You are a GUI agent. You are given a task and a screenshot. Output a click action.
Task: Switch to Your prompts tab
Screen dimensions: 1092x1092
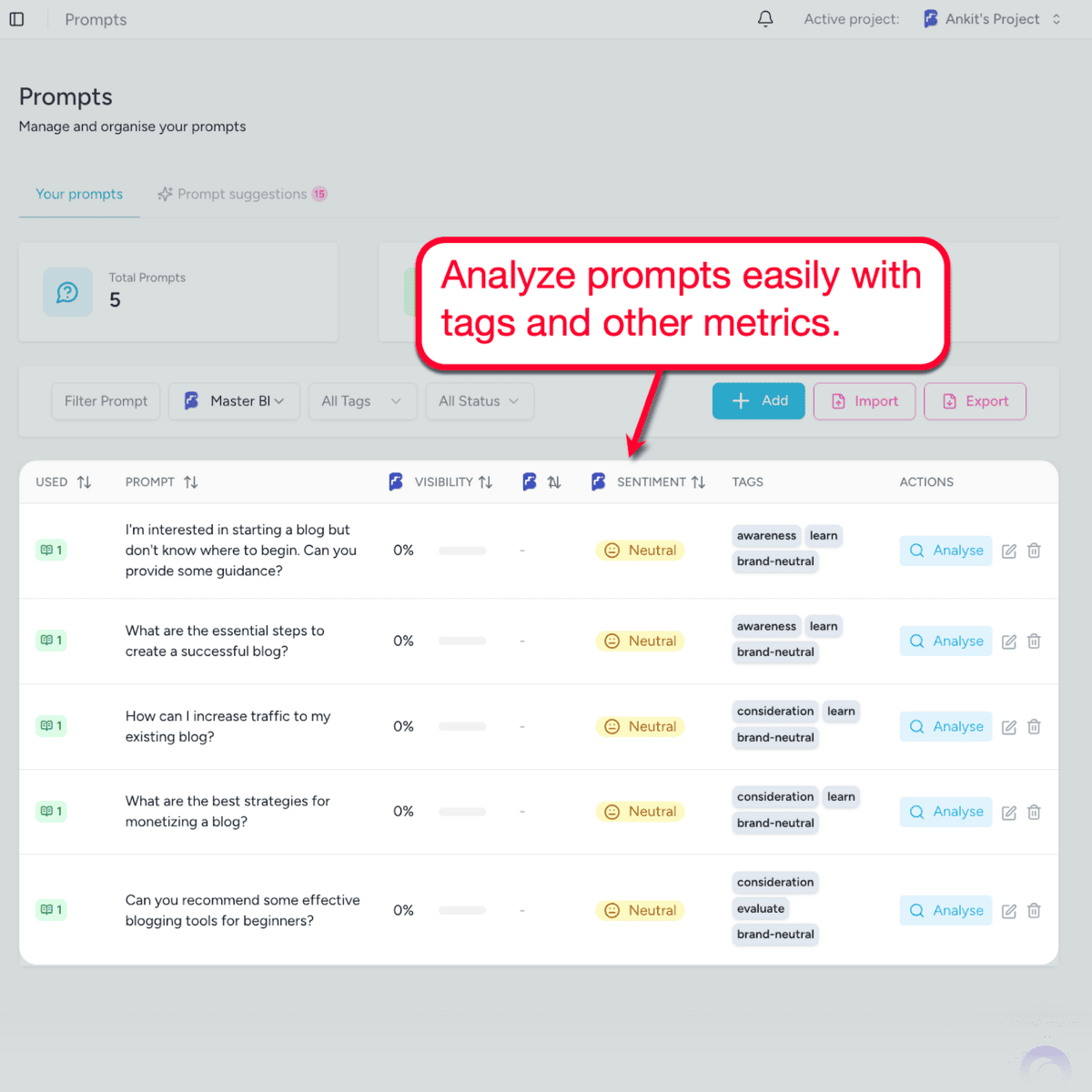(79, 194)
